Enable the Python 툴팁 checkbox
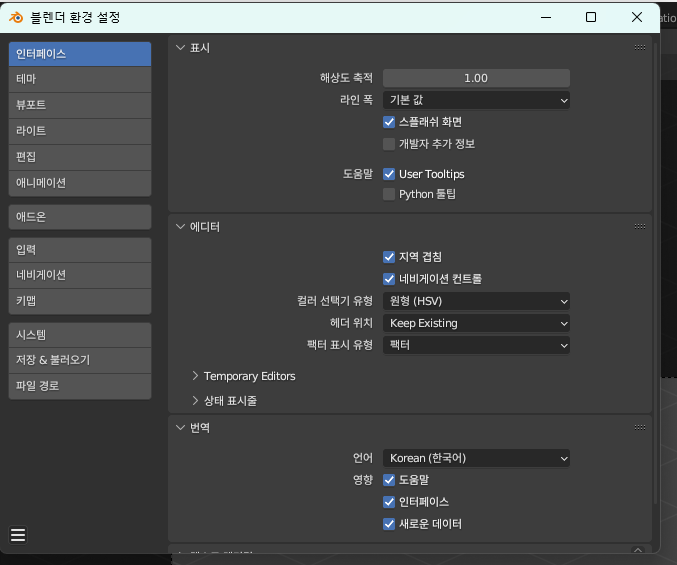This screenshot has width=677, height=565. [x=389, y=194]
